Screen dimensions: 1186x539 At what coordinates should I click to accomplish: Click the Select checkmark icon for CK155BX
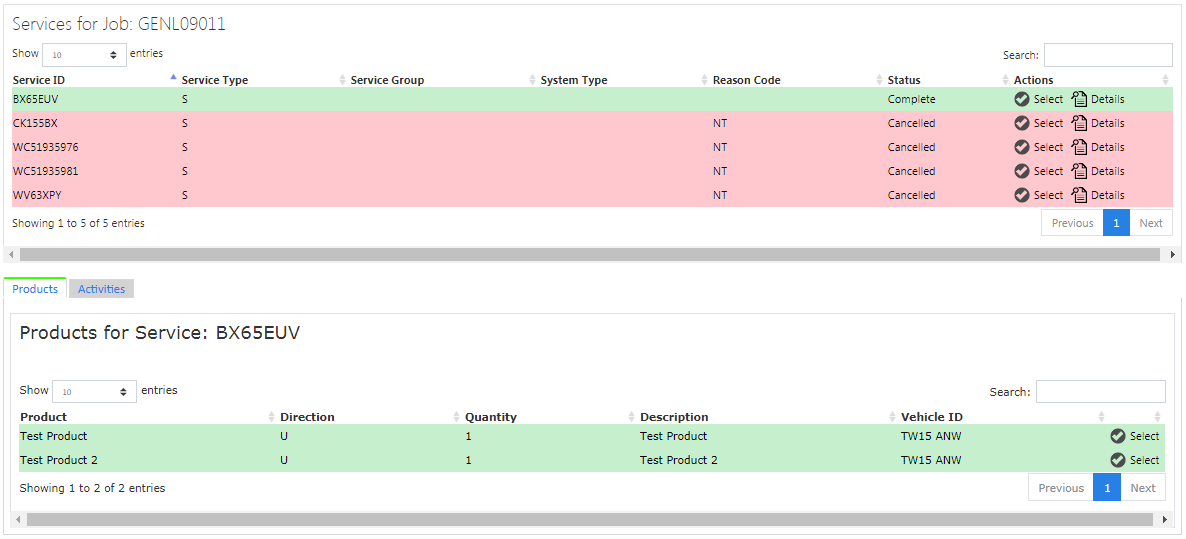1021,123
